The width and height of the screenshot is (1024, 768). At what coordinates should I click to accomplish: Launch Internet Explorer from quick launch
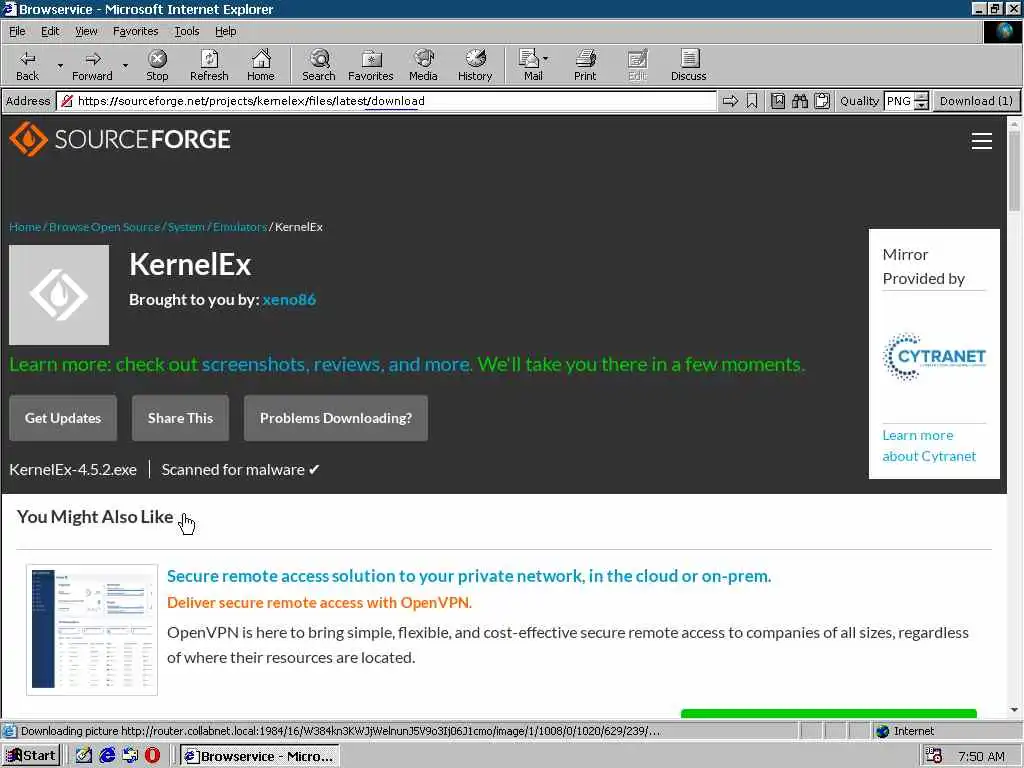[108, 756]
